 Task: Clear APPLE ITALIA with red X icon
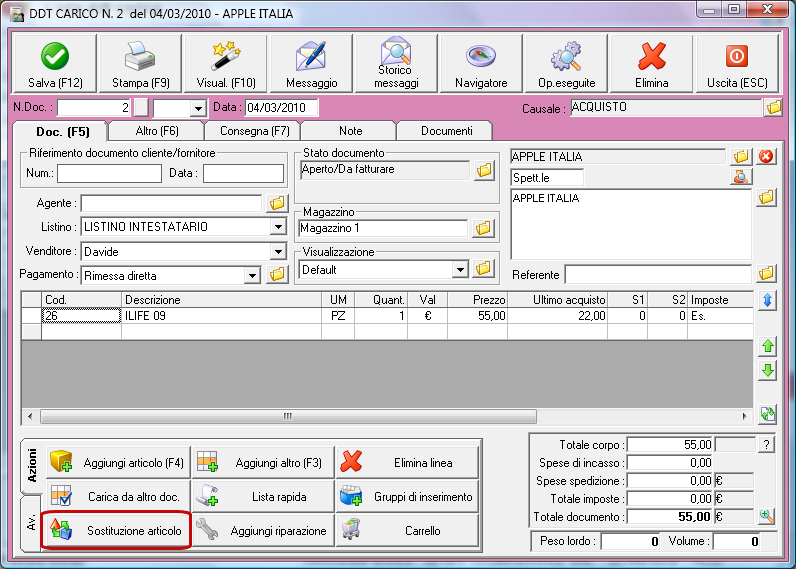coord(766,156)
